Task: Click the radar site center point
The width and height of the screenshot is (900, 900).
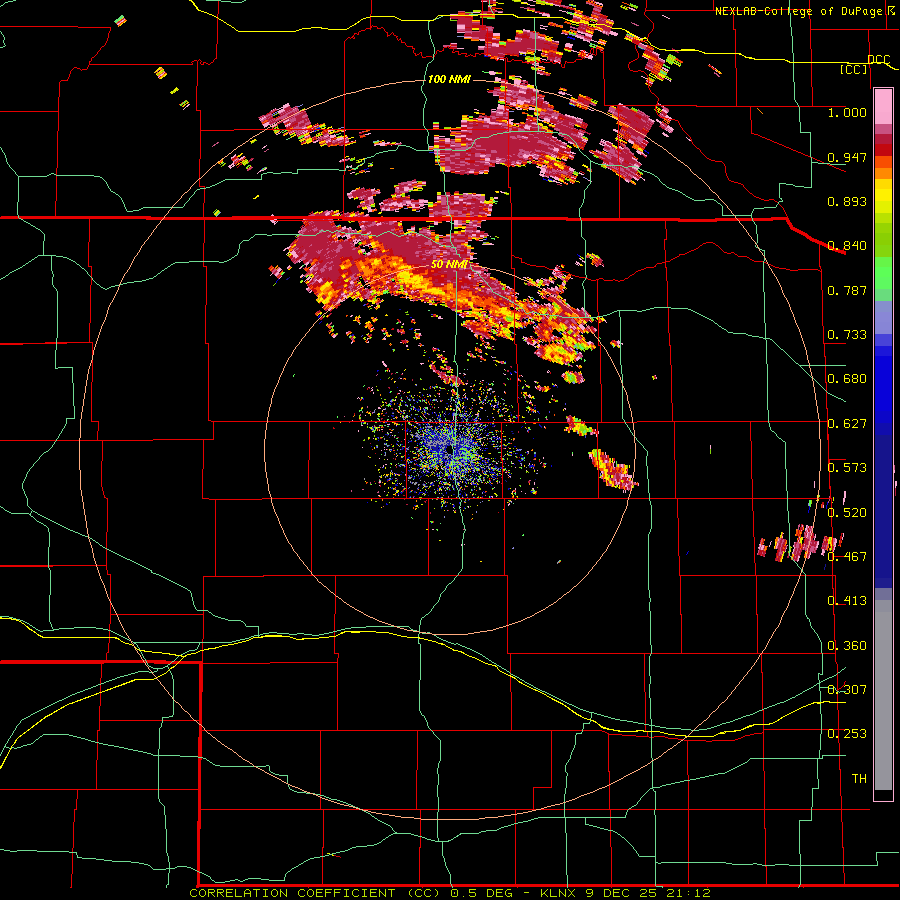Action: click(451, 451)
